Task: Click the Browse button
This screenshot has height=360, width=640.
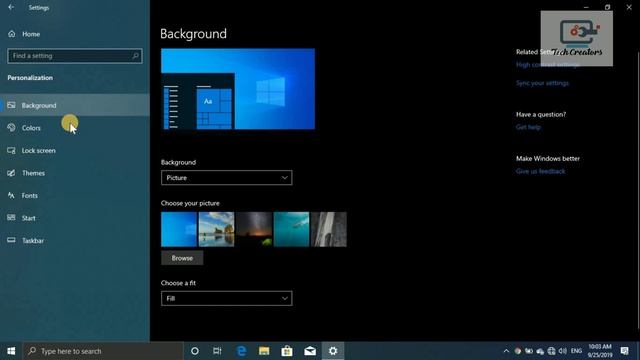Action: [x=182, y=258]
